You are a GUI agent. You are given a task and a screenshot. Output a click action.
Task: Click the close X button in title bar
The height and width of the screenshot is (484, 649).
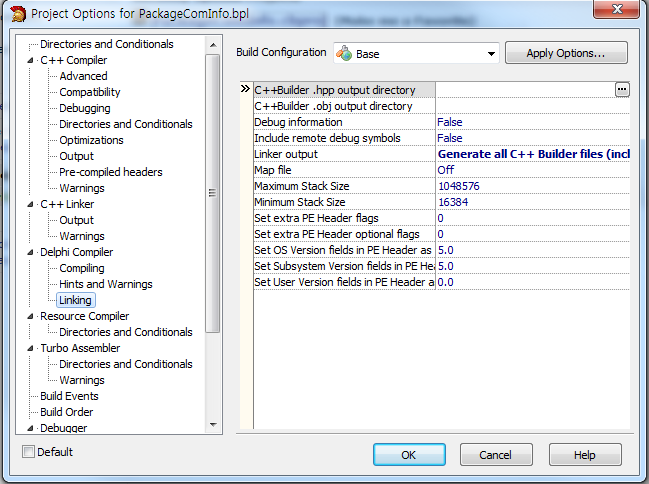click(619, 11)
